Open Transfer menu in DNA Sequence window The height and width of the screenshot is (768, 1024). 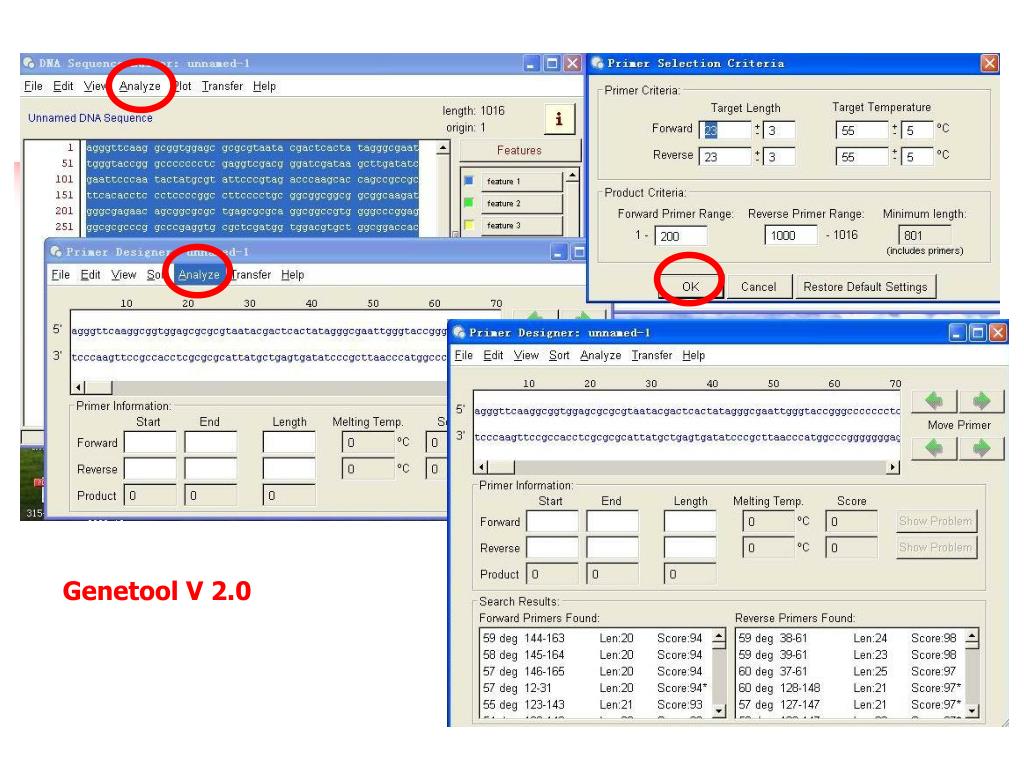click(x=222, y=86)
